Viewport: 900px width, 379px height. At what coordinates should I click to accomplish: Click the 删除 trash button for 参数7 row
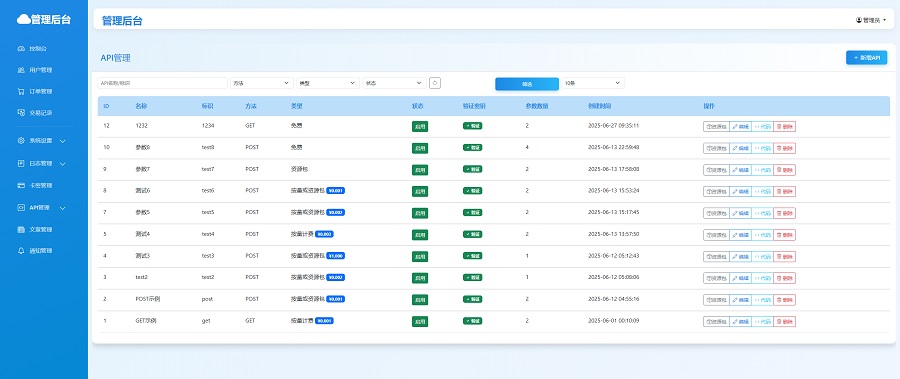pyautogui.click(x=784, y=170)
